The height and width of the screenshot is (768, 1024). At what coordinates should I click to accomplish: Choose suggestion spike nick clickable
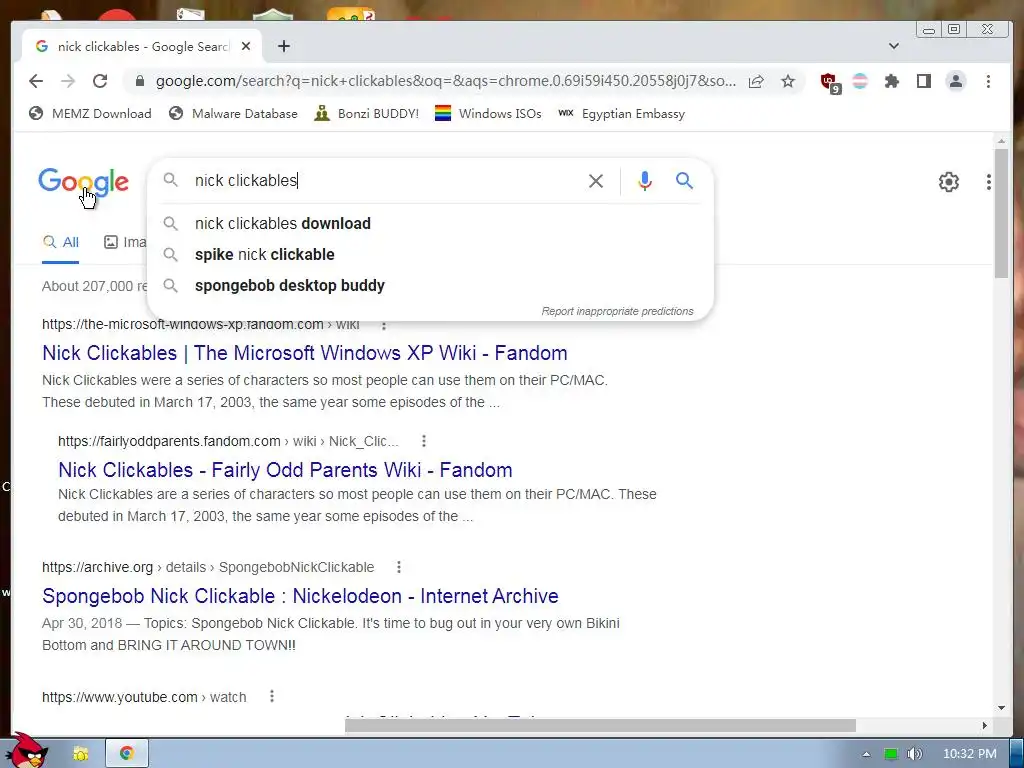[430, 255]
